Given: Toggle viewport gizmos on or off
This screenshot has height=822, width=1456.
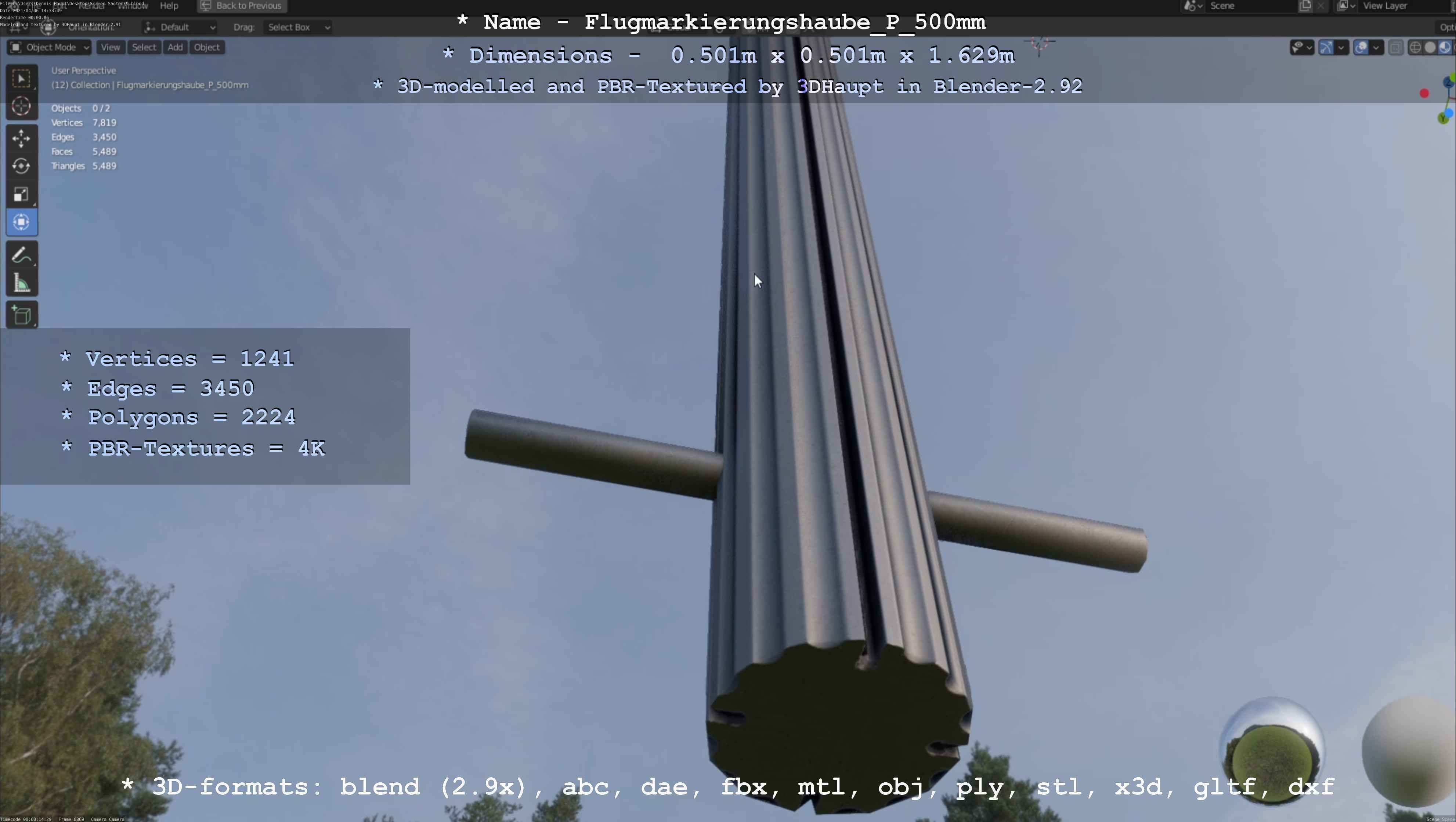Looking at the screenshot, I should pos(1326,47).
